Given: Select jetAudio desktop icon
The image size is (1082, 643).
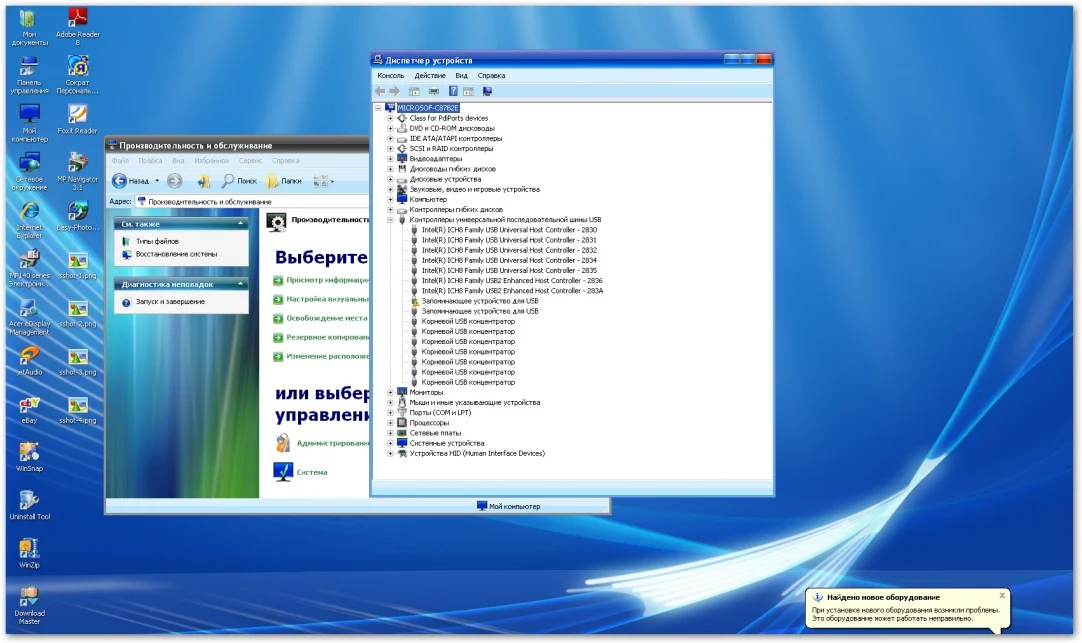Looking at the screenshot, I should pyautogui.click(x=29, y=361).
